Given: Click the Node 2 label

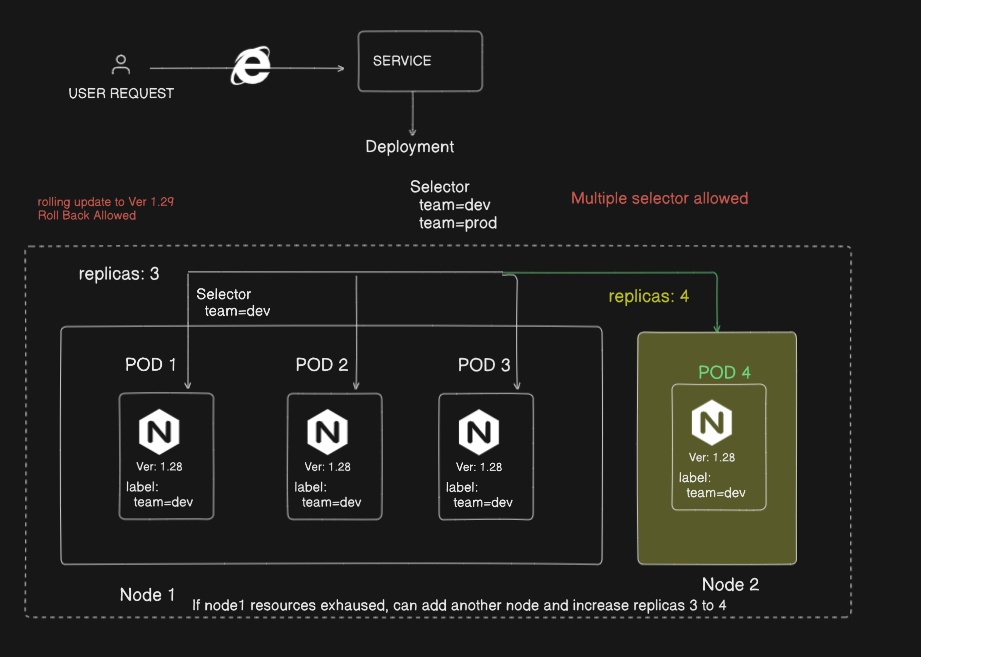Looking at the screenshot, I should pyautogui.click(x=730, y=585).
